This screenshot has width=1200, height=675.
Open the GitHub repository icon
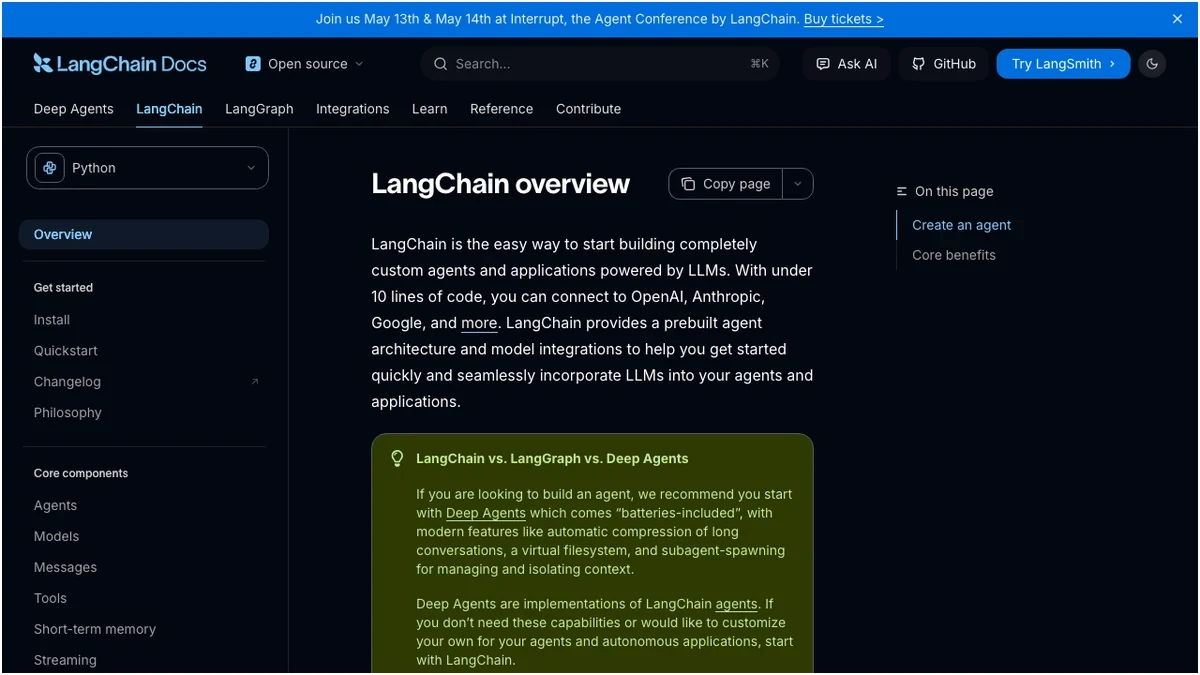[918, 63]
